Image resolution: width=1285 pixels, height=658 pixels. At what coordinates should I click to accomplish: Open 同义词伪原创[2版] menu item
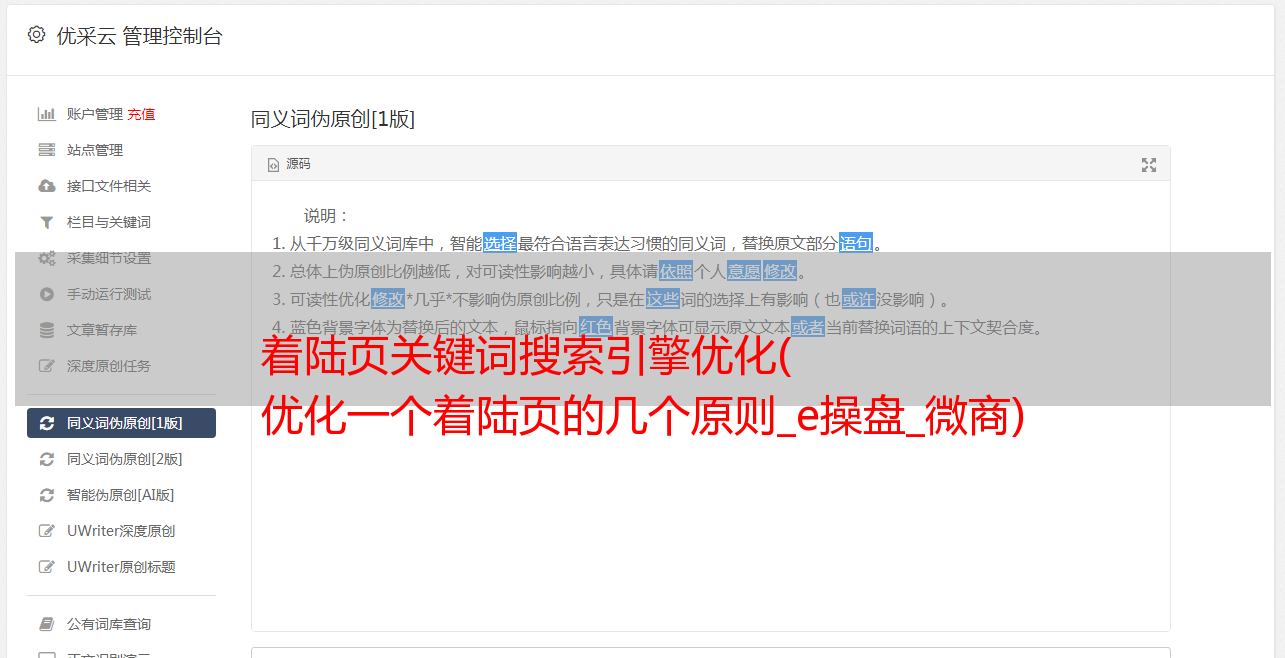pos(121,459)
